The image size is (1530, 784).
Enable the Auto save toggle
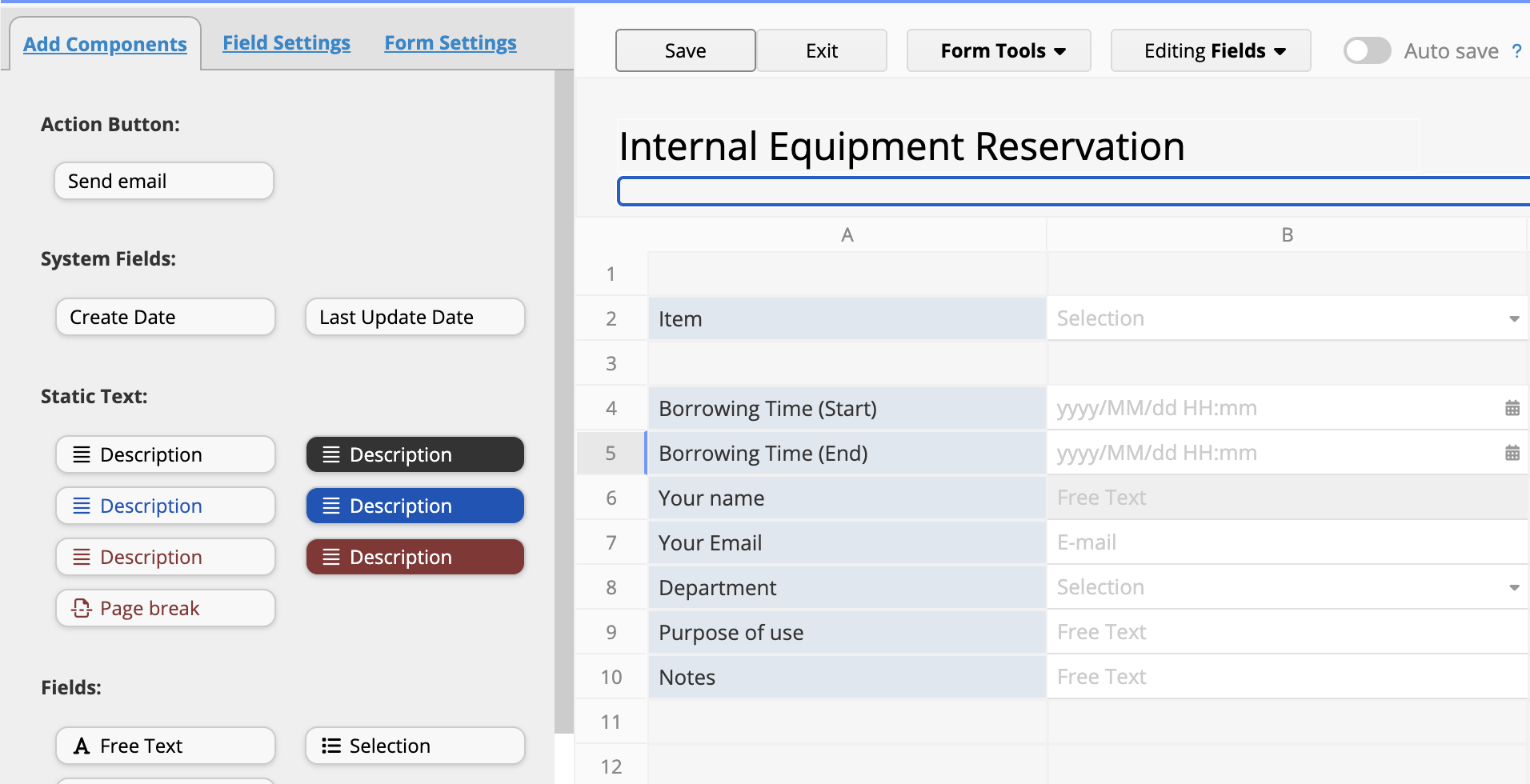pos(1367,51)
